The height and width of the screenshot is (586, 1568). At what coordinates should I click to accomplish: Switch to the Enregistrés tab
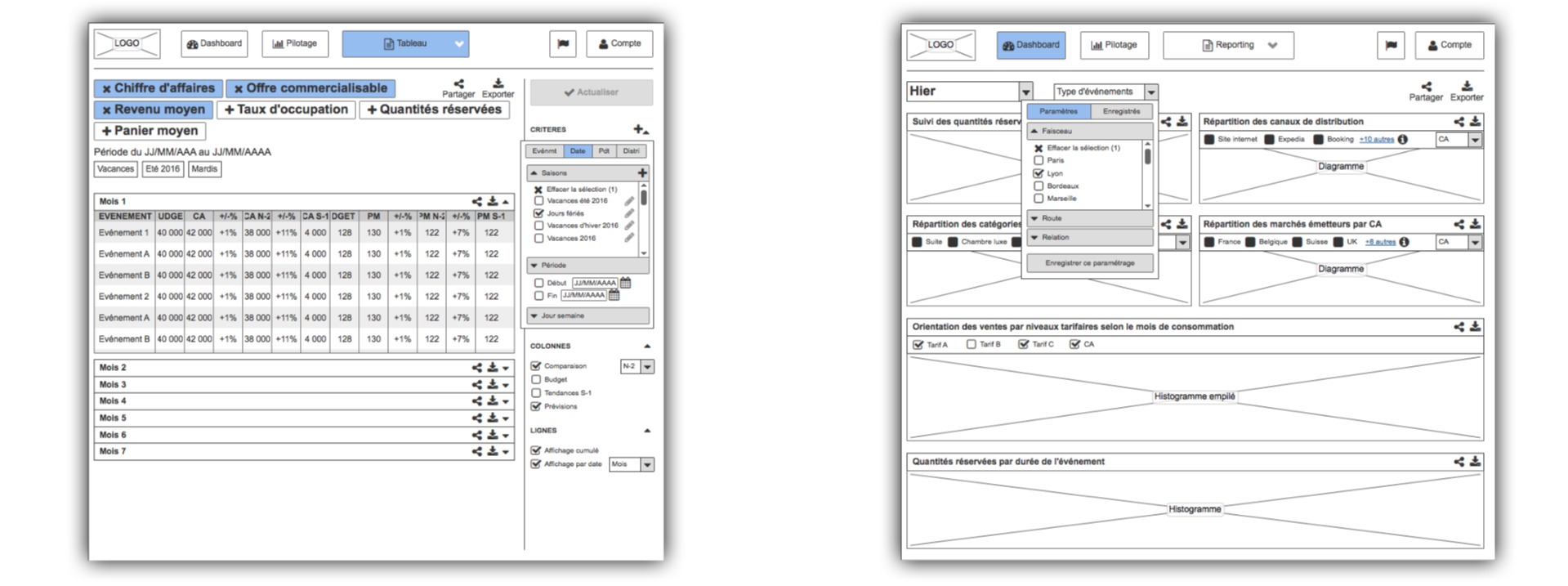point(1121,111)
